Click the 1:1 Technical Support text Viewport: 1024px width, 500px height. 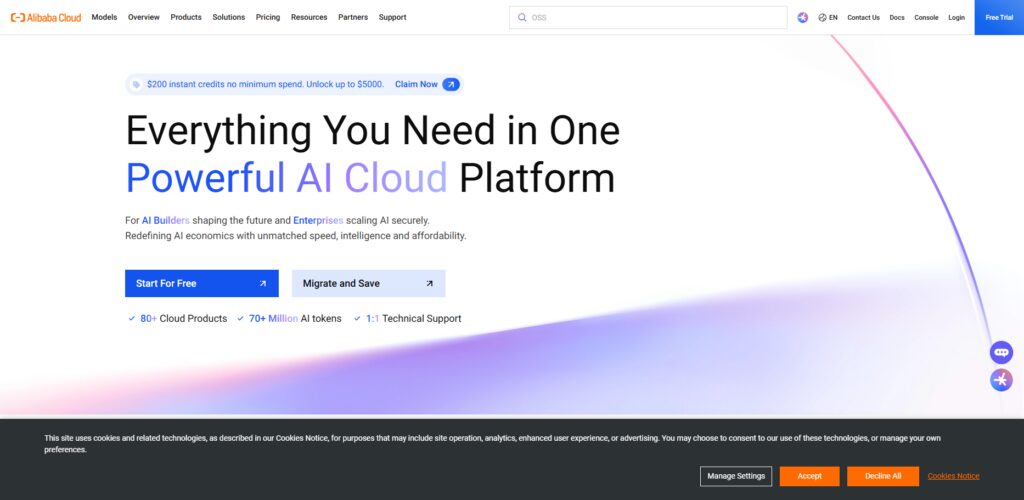(x=413, y=319)
